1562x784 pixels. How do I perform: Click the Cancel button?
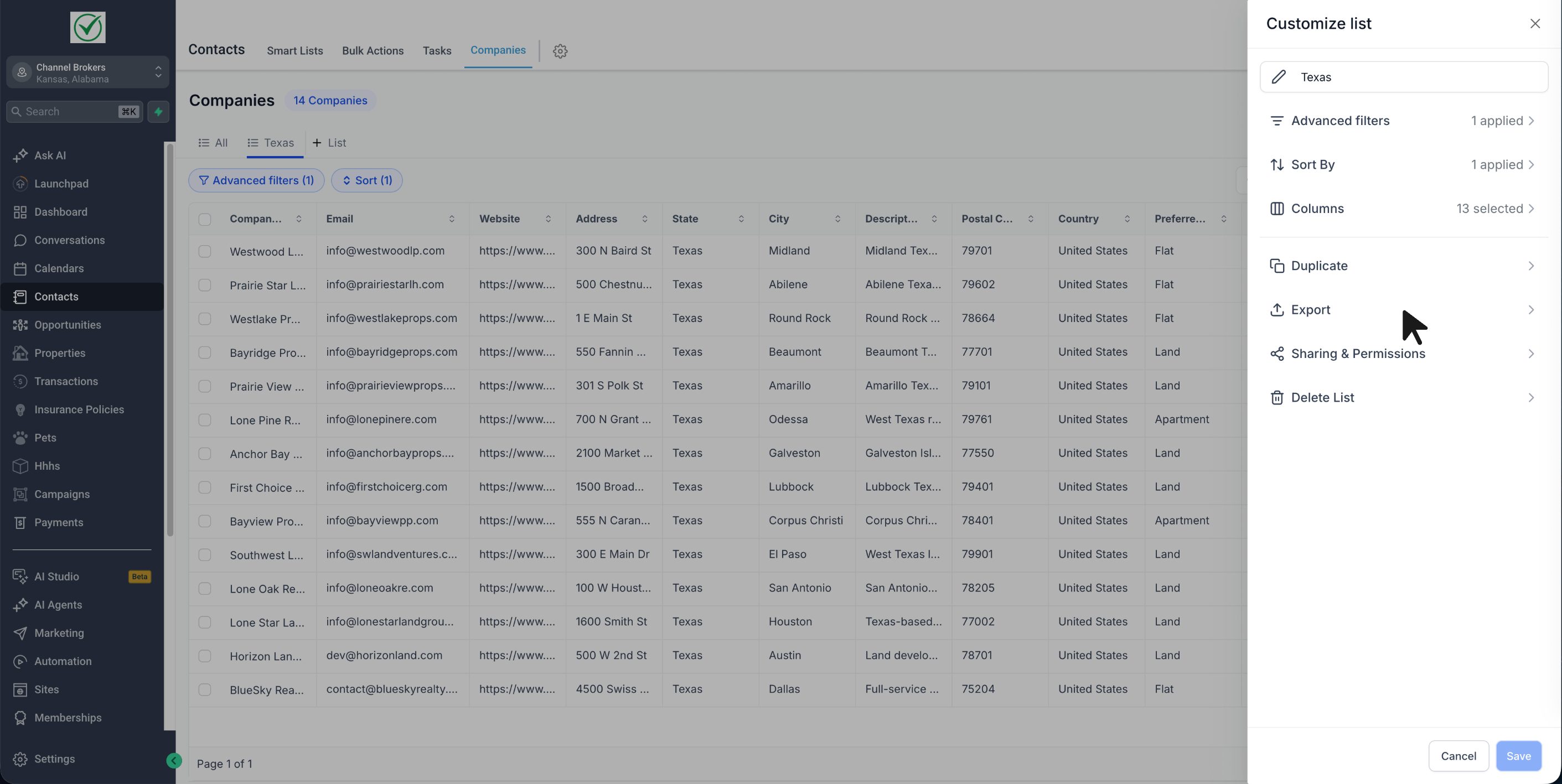pos(1458,755)
